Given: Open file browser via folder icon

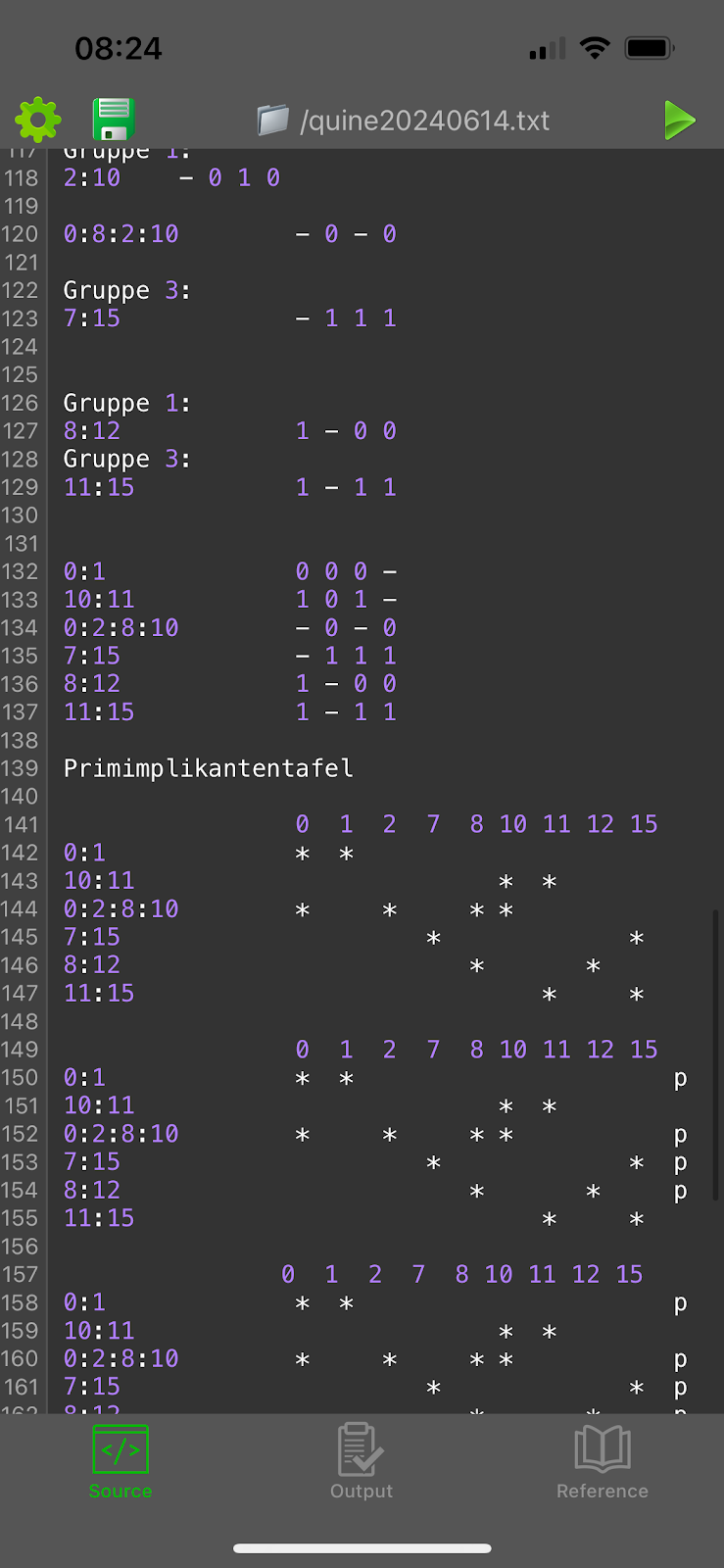Looking at the screenshot, I should pyautogui.click(x=273, y=120).
